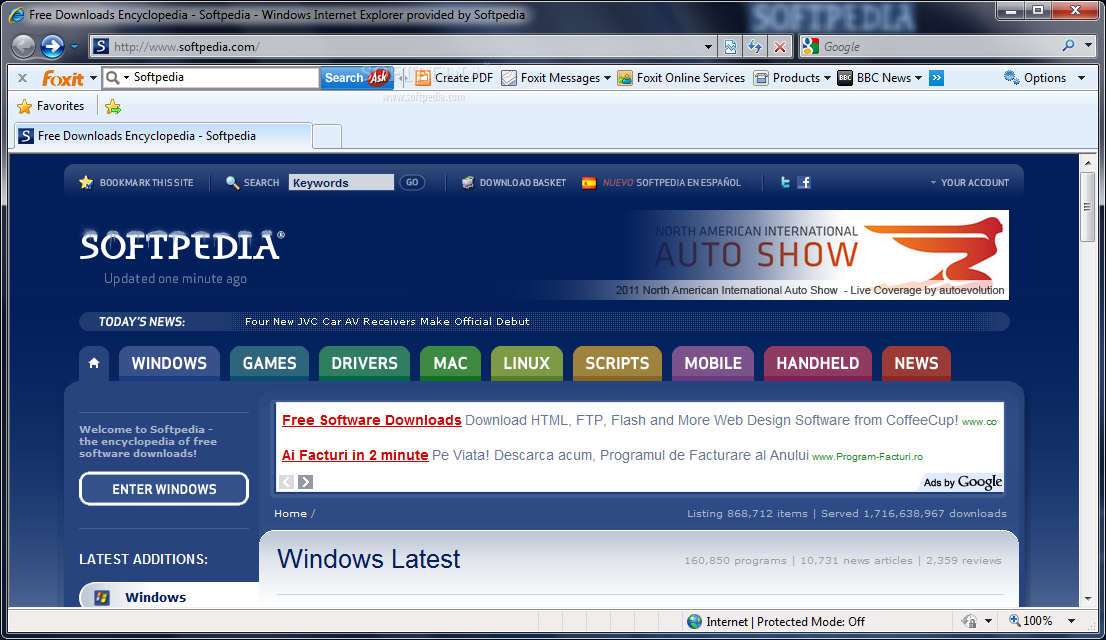The width and height of the screenshot is (1106, 640).
Task: Switch to the SCRIPTS tab
Action: pos(617,363)
